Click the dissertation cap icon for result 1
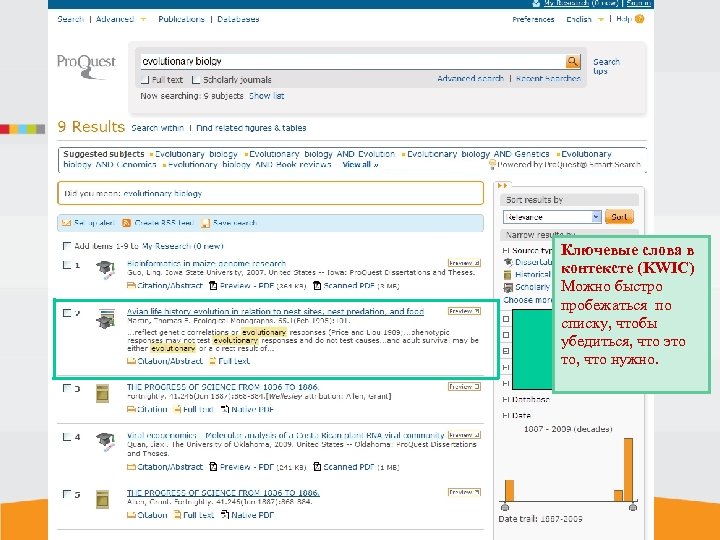The height and width of the screenshot is (540, 720). 105,269
